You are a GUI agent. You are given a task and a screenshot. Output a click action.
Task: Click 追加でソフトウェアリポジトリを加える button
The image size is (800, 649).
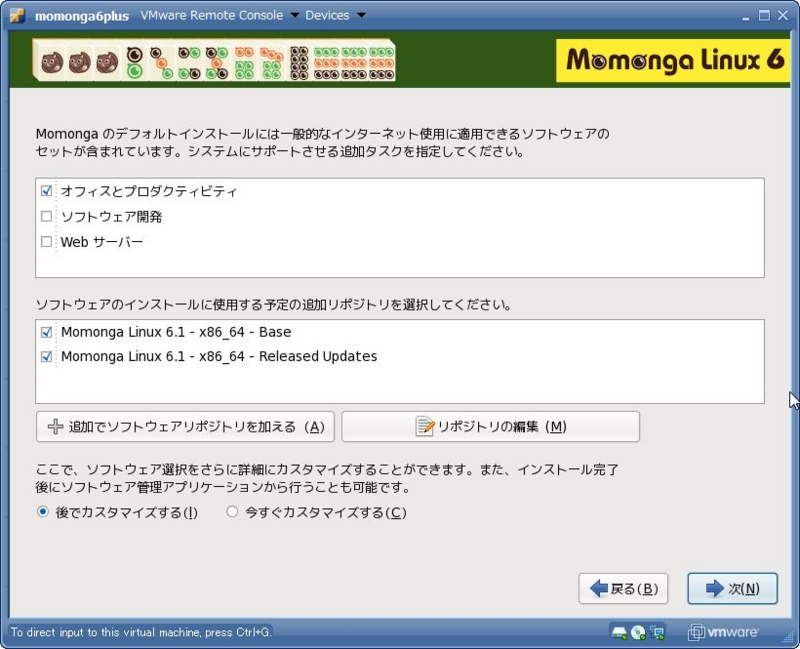point(185,427)
